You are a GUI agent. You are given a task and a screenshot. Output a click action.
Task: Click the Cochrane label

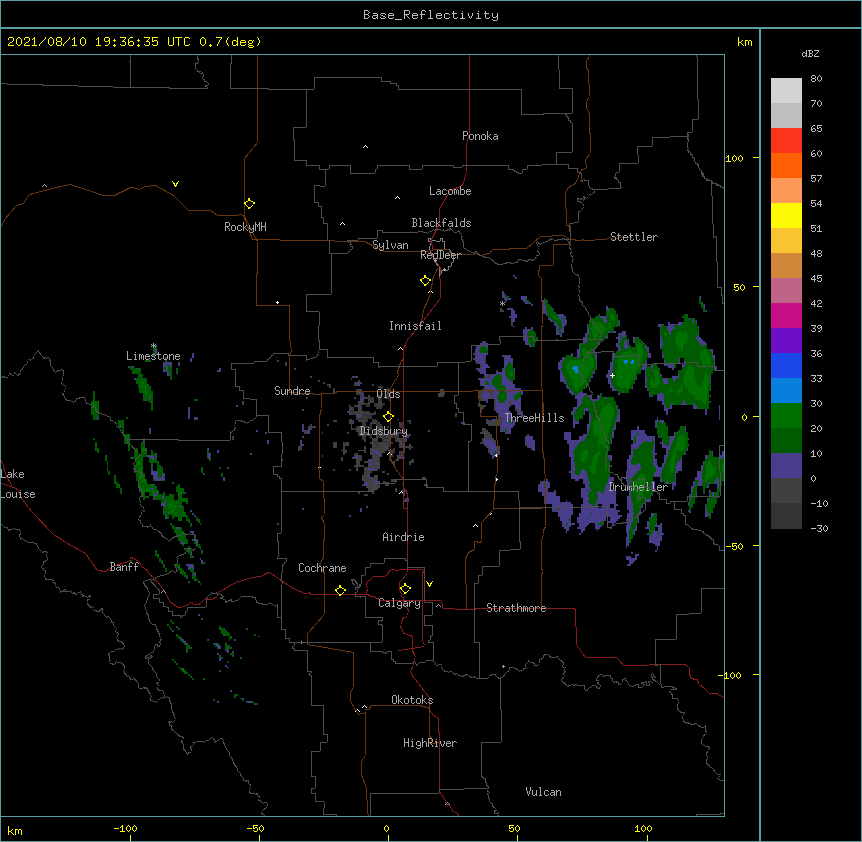pos(322,568)
